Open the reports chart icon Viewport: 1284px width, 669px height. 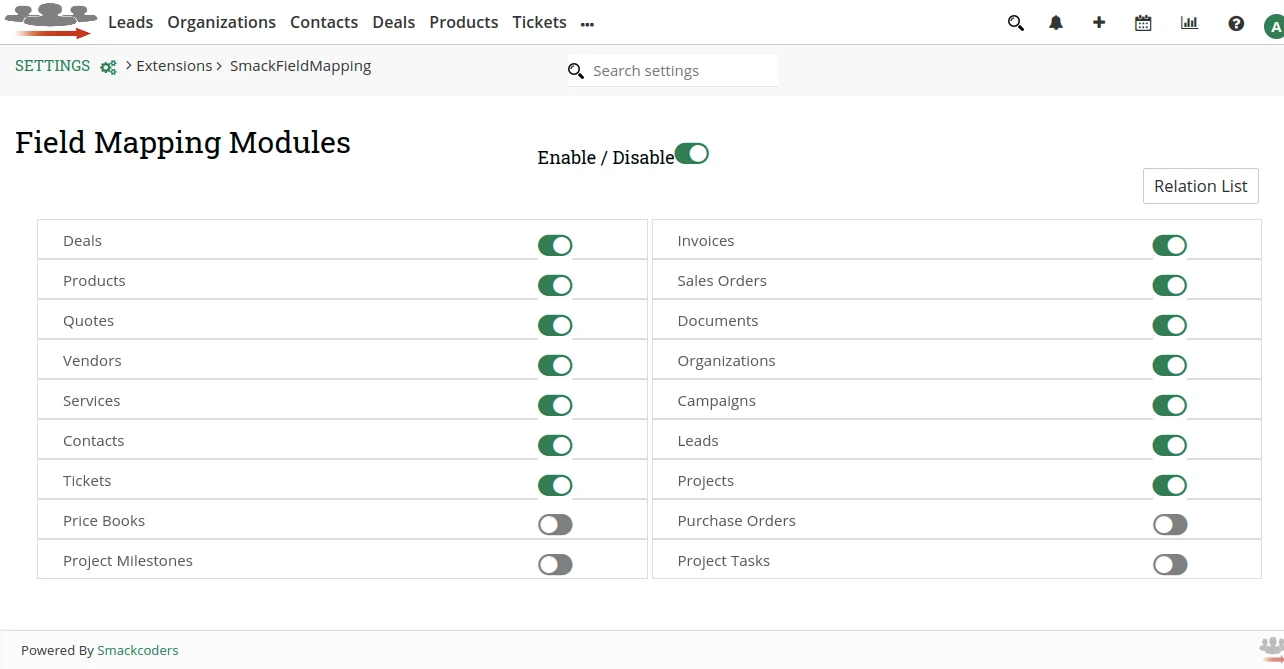click(1189, 23)
